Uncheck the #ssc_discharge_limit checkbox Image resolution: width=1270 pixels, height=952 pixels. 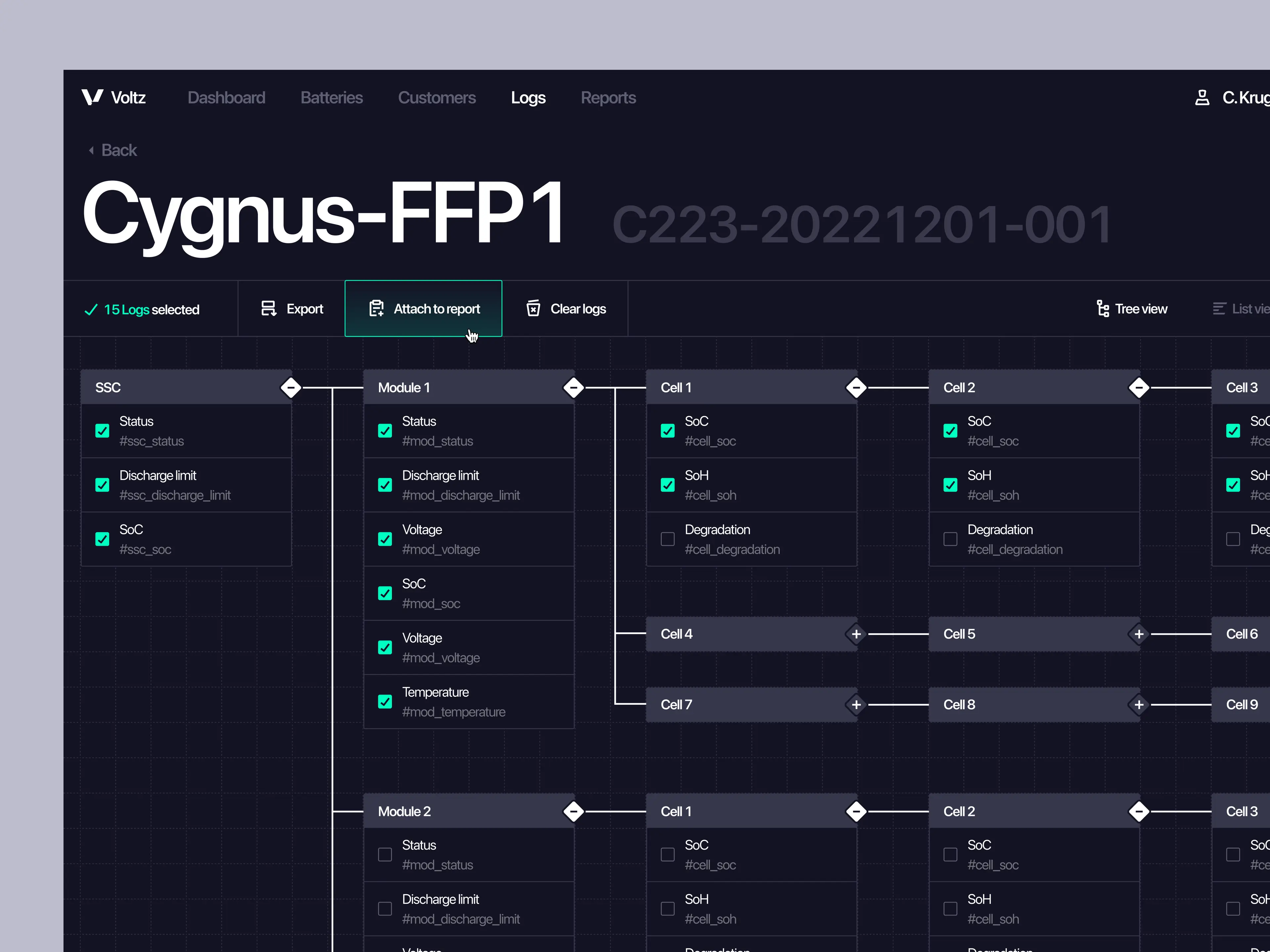102,485
